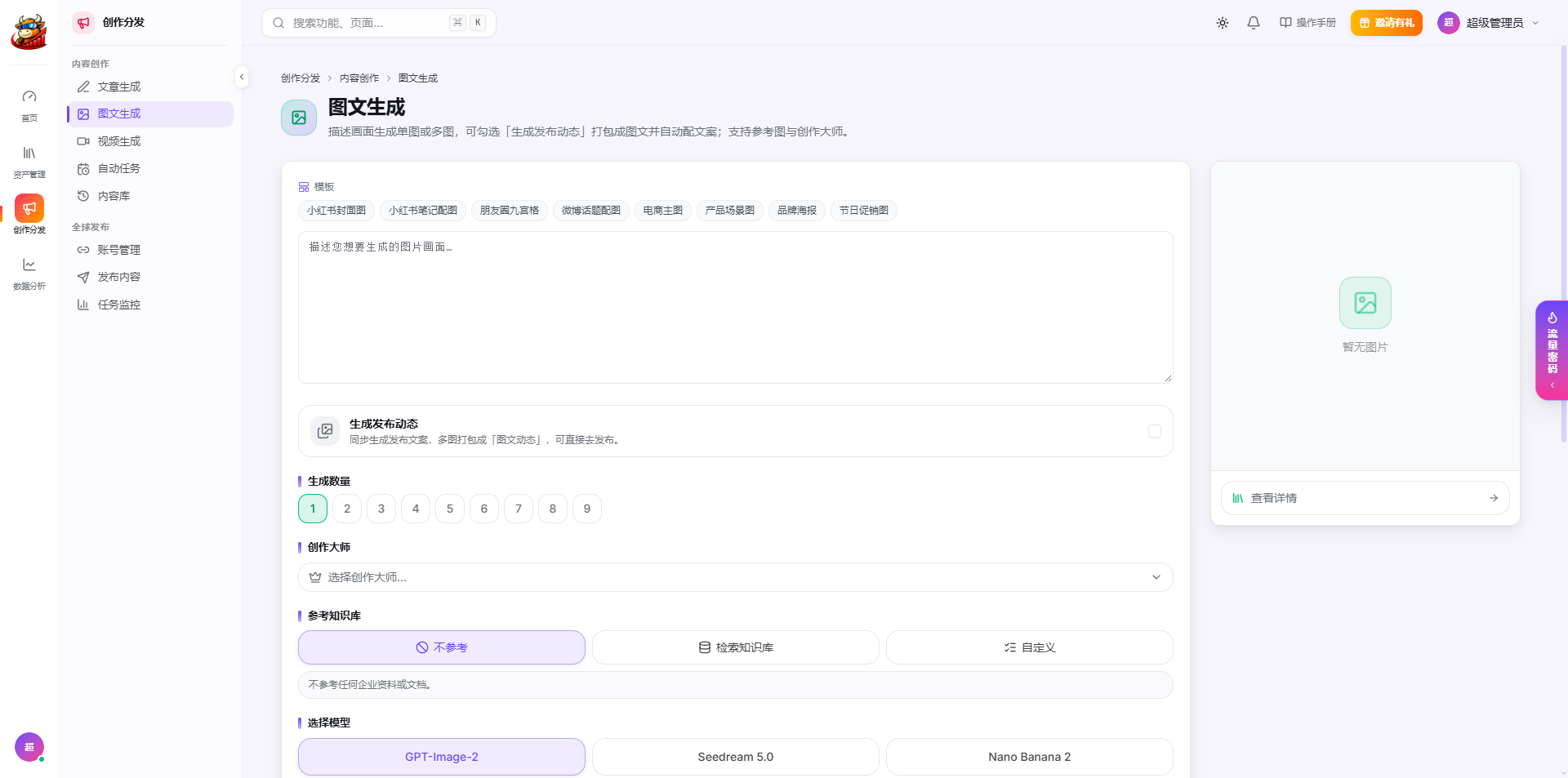Select 自定义 reference option
Screen dimensions: 1568x778
(x=1030, y=647)
